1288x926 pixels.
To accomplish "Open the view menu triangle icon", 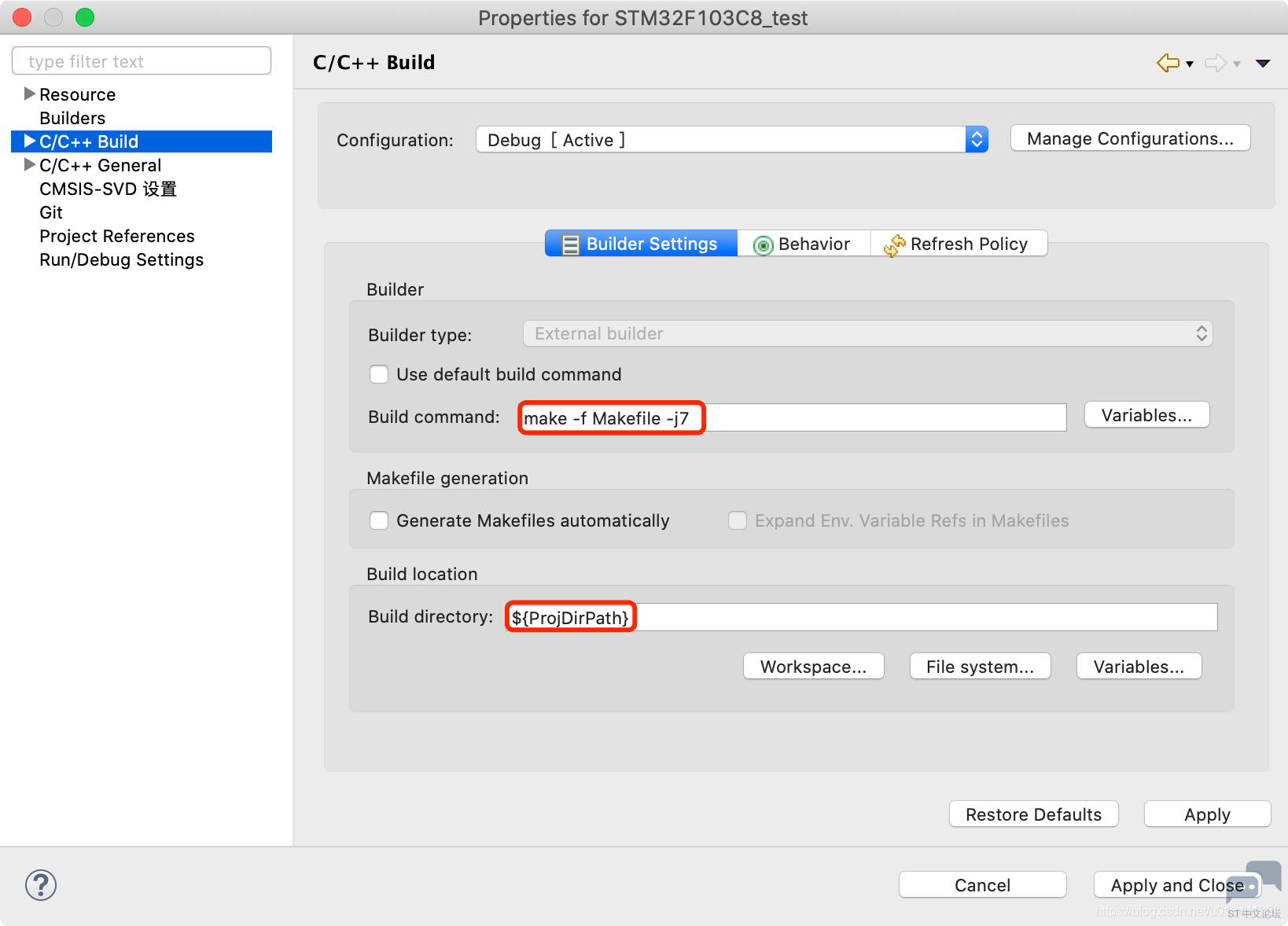I will click(1263, 64).
